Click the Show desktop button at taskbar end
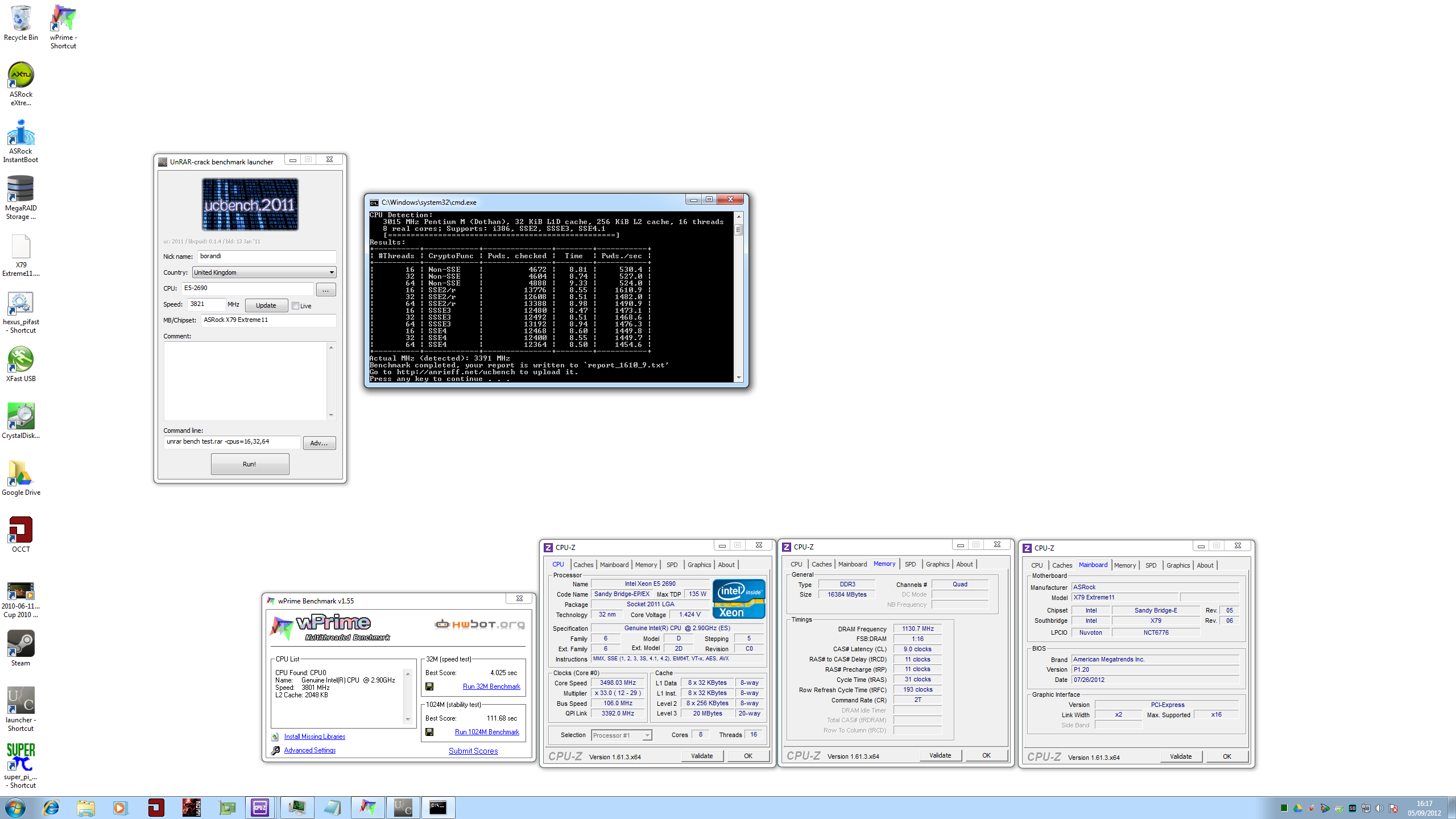The image size is (1456, 819). [1452, 808]
